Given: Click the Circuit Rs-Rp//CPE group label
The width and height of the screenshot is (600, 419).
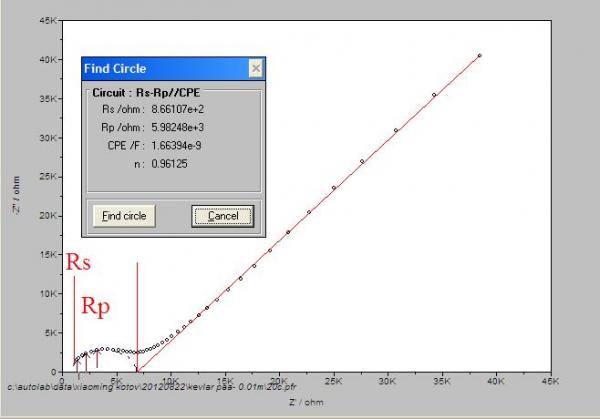Looking at the screenshot, I should [x=146, y=93].
